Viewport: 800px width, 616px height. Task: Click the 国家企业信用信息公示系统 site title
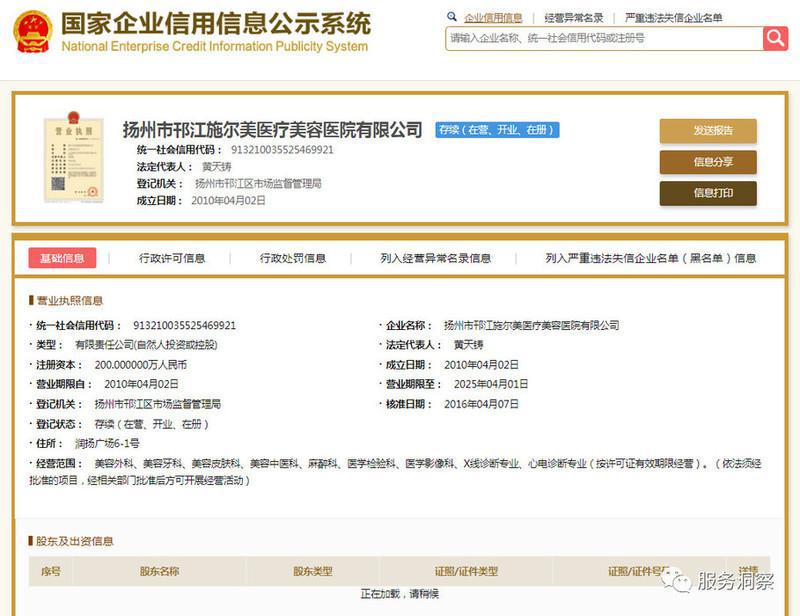215,24
